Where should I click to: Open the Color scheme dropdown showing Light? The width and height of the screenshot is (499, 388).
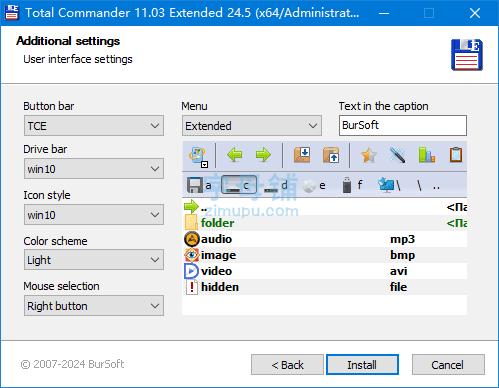[94, 260]
